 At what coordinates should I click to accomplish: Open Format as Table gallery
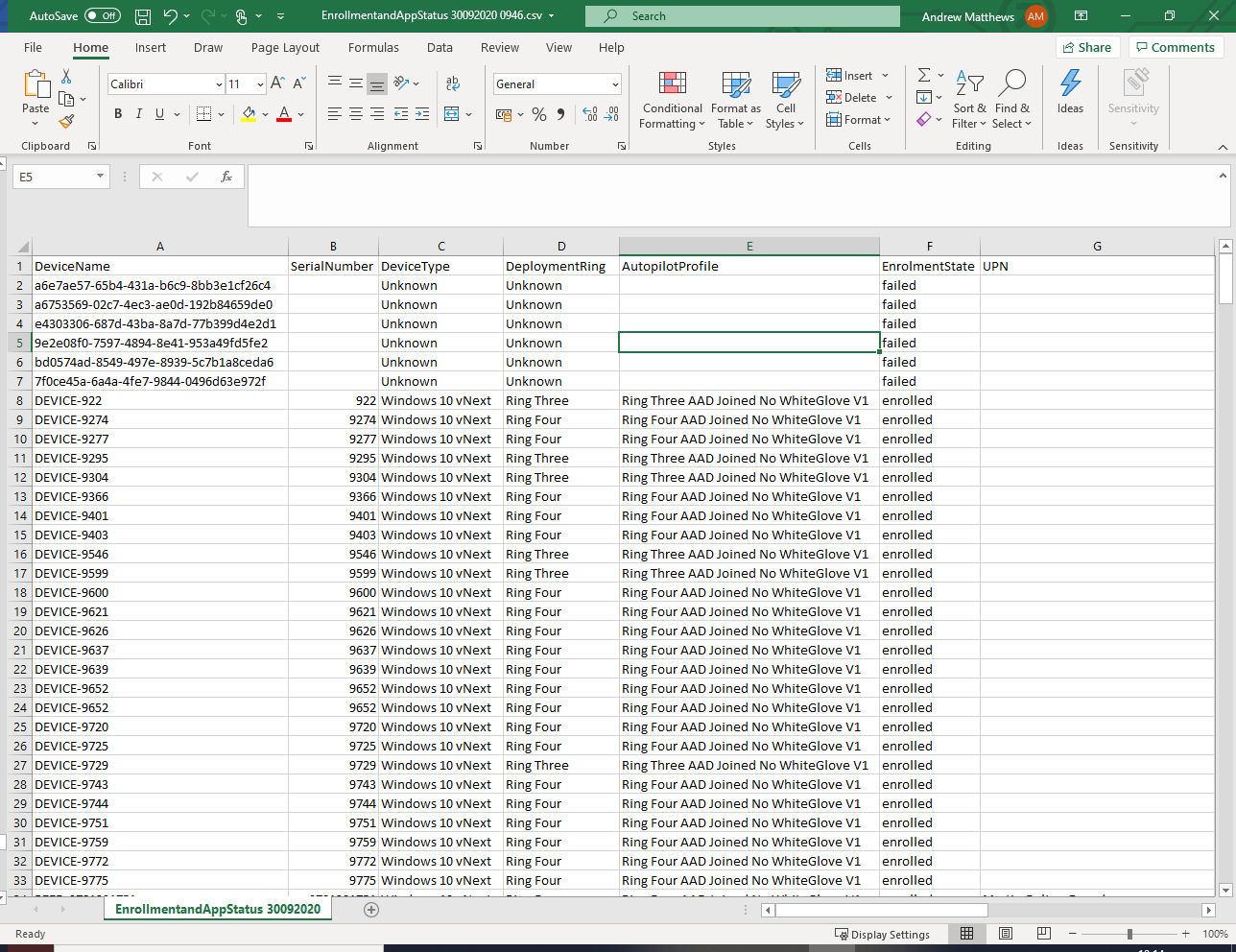[x=736, y=100]
